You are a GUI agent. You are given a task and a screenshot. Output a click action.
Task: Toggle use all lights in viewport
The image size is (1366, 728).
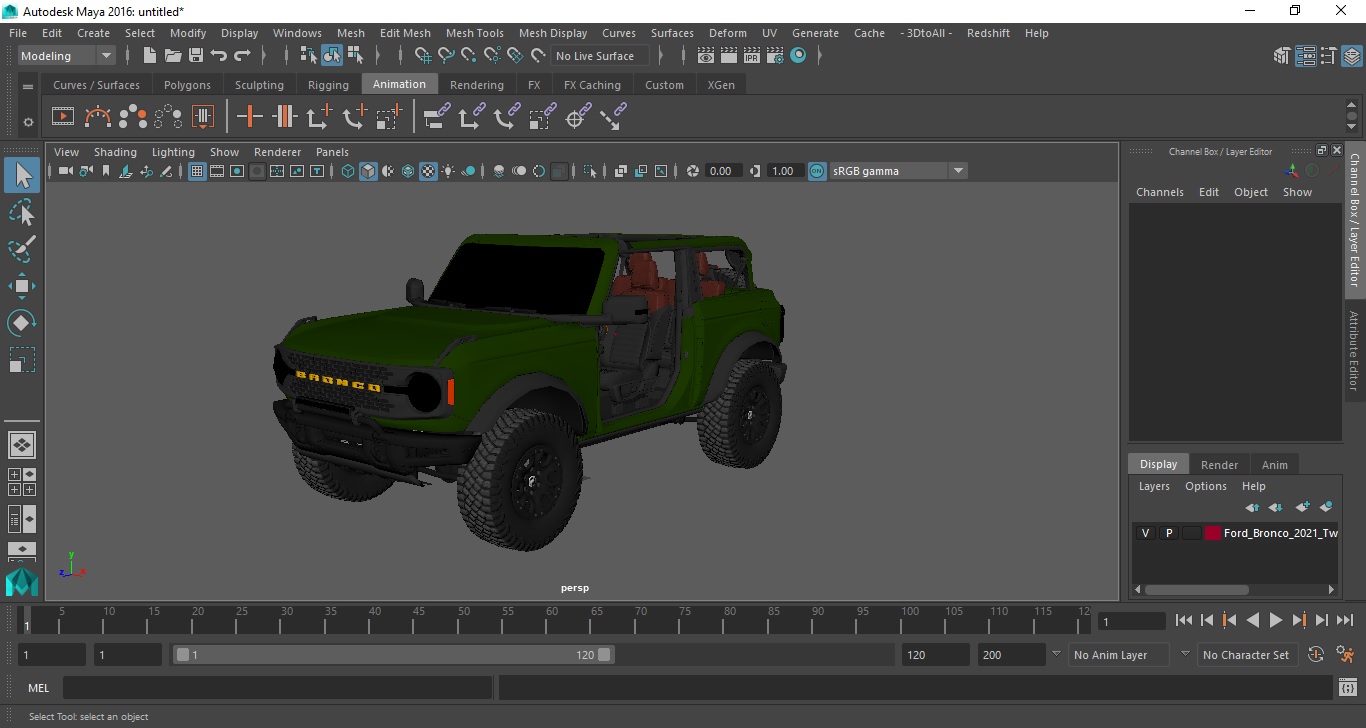(x=448, y=171)
